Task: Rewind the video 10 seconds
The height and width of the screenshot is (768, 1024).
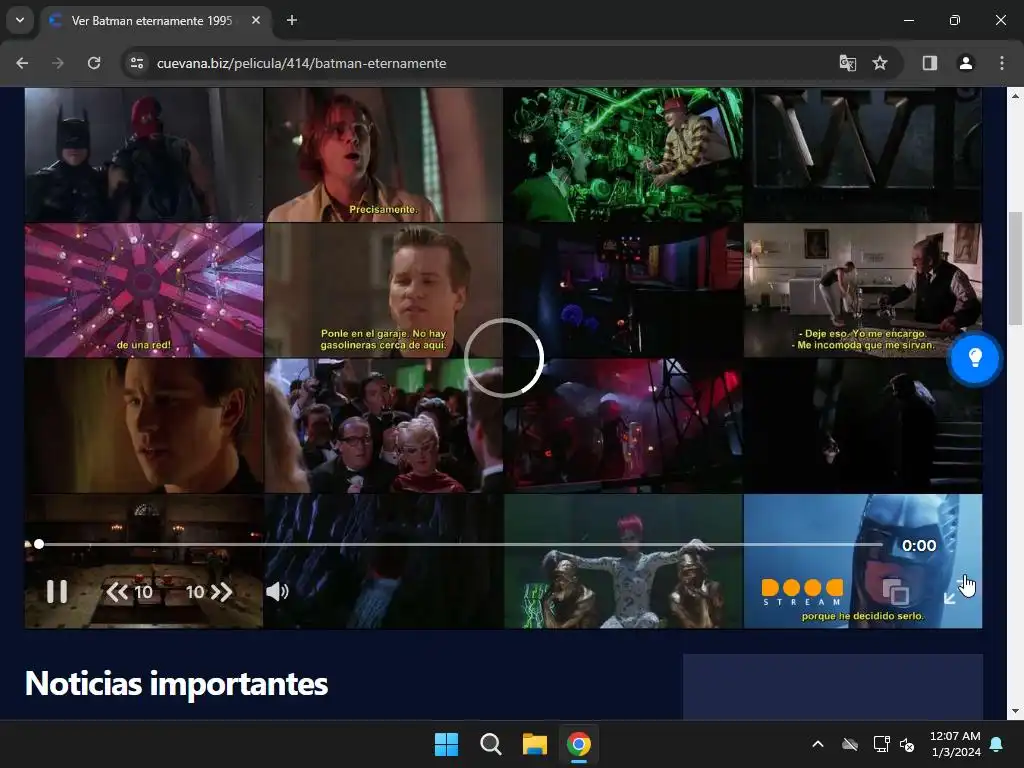Action: (129, 592)
